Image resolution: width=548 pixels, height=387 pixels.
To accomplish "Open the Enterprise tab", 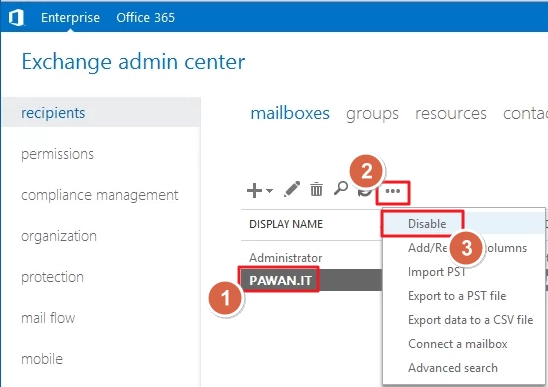I will (70, 17).
